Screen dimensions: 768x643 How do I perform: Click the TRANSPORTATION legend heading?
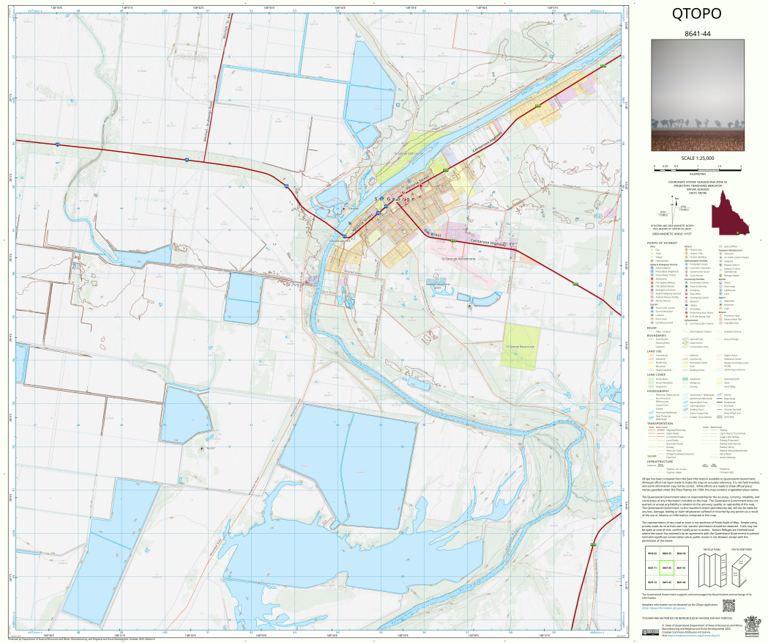coord(659,424)
